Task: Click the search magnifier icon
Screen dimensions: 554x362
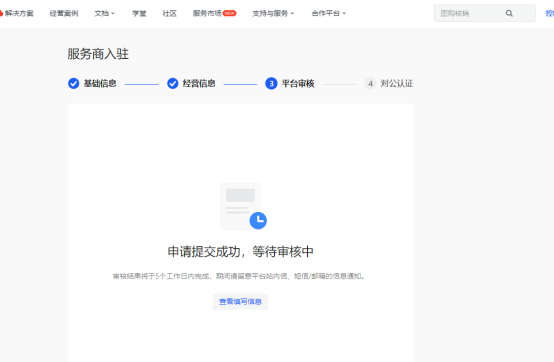Action: (x=509, y=13)
